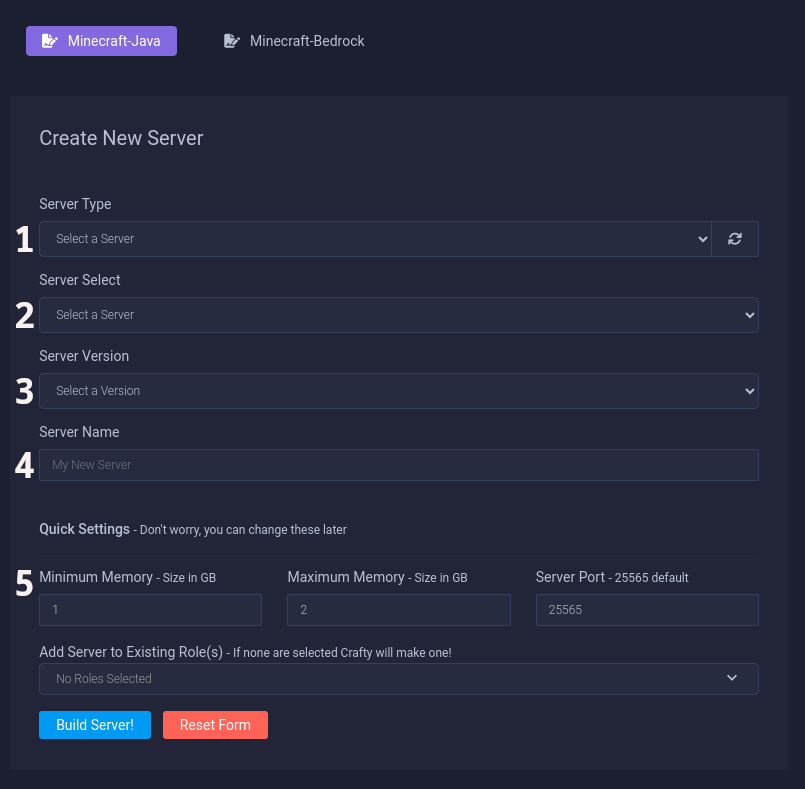Select the Minecraft-Java tab
Image resolution: width=805 pixels, height=789 pixels.
coord(102,41)
